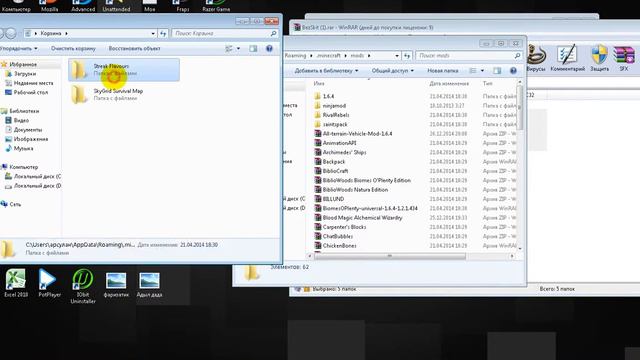Open view options arrow in Корзина toolbar
640x360 pixels.
tap(238, 49)
